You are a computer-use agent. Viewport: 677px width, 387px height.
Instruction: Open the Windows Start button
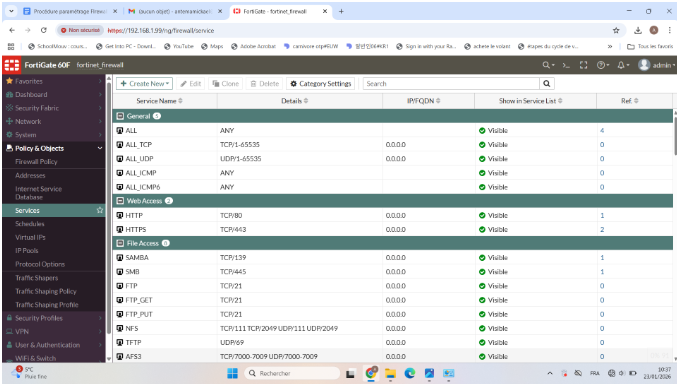[x=232, y=373]
